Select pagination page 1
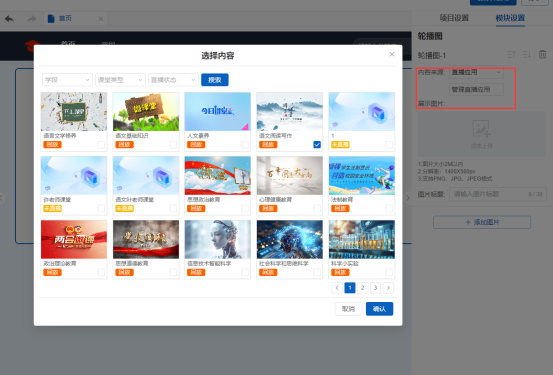The width and height of the screenshot is (553, 375). pos(350,288)
